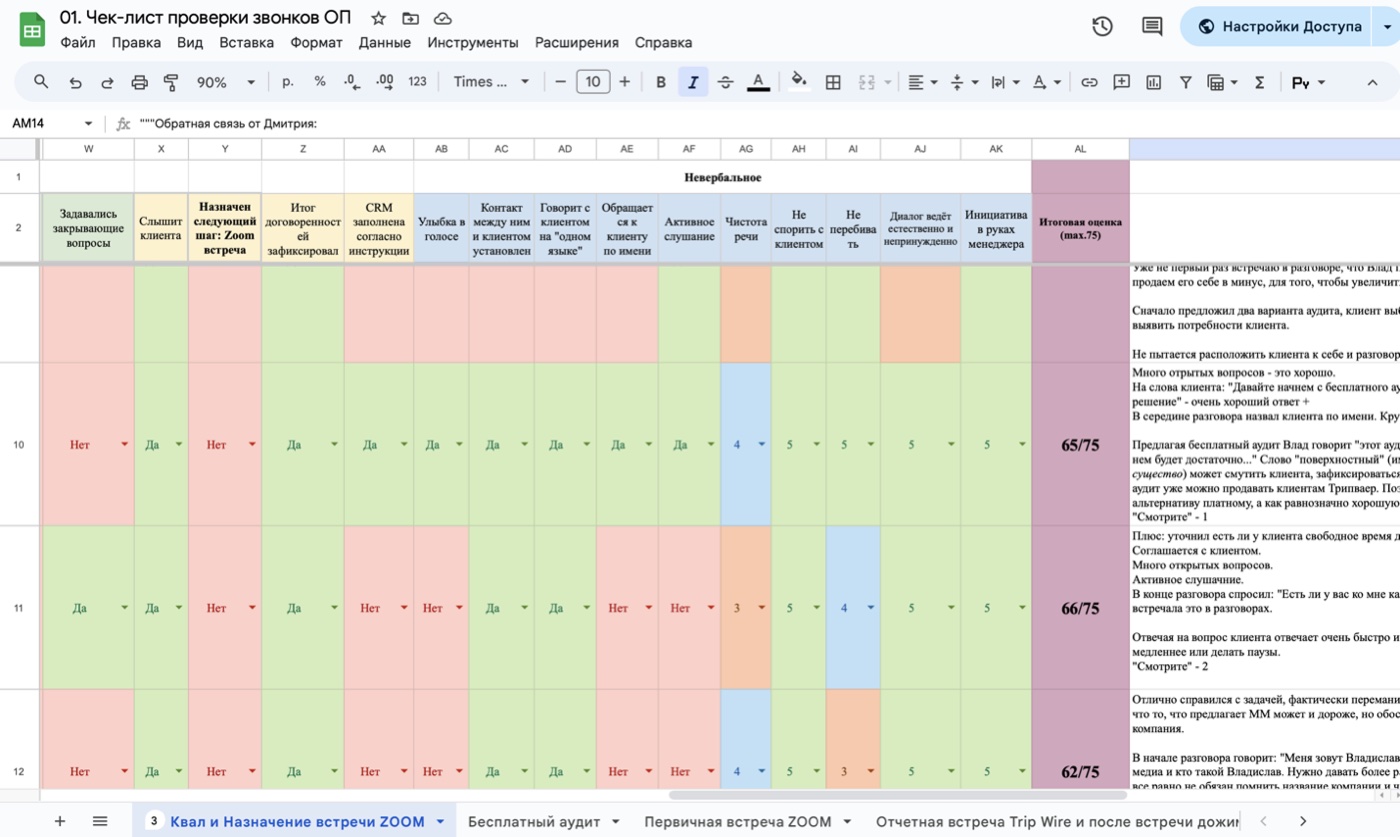Toggle strikethrough formatting

725,82
